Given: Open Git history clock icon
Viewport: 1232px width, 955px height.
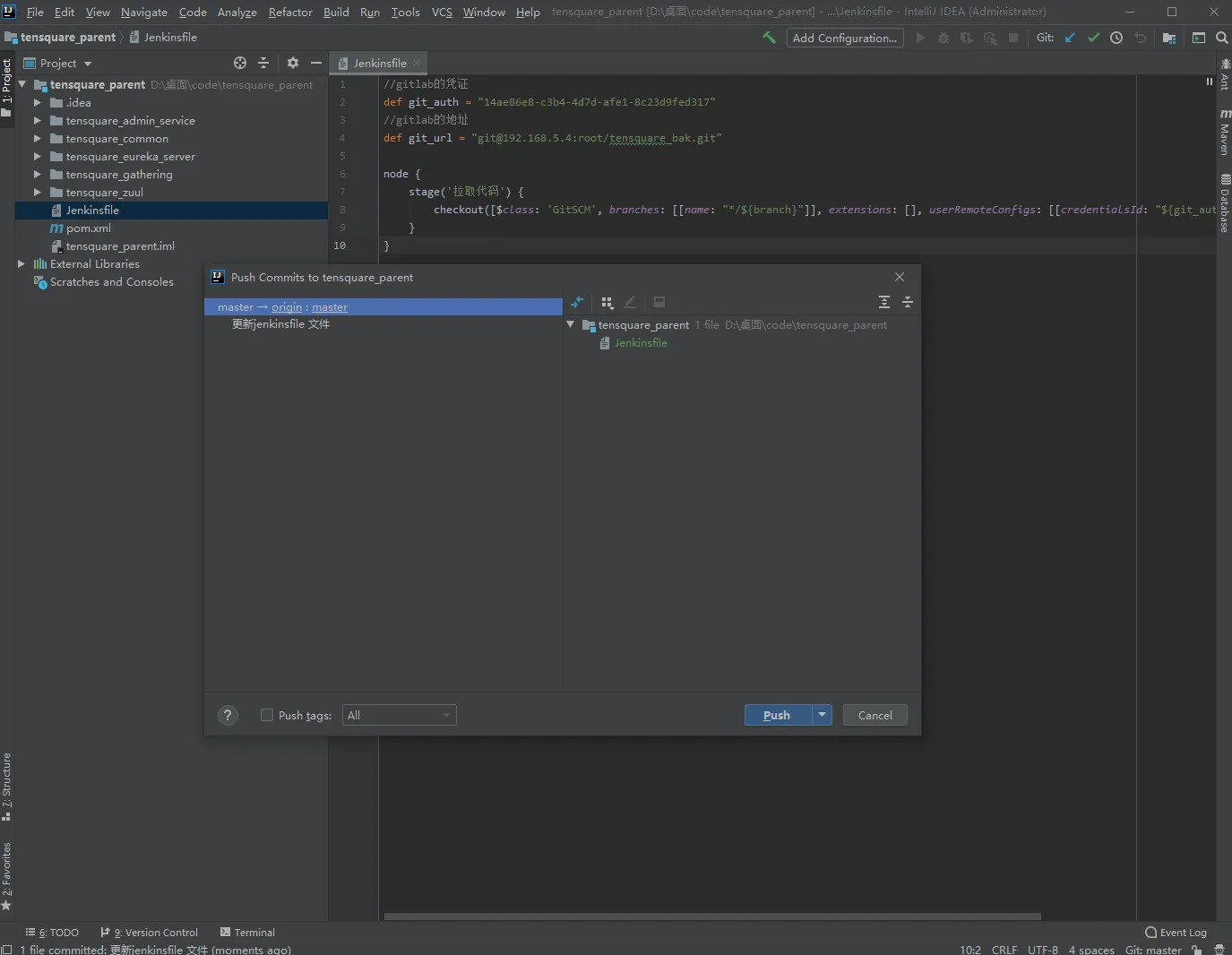Looking at the screenshot, I should coord(1116,38).
